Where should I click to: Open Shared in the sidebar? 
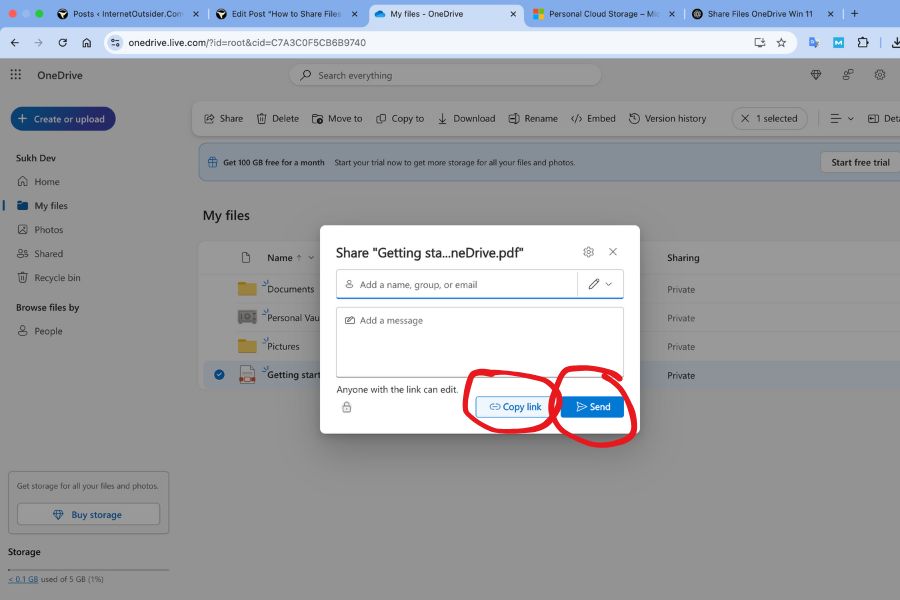[40, 254]
